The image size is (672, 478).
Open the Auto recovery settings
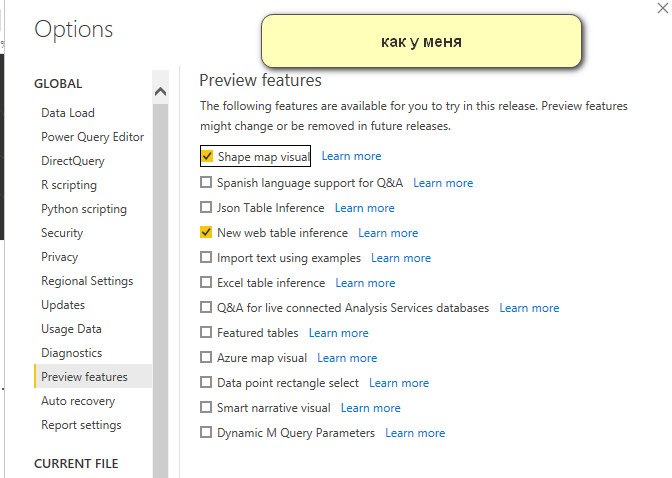(x=78, y=401)
